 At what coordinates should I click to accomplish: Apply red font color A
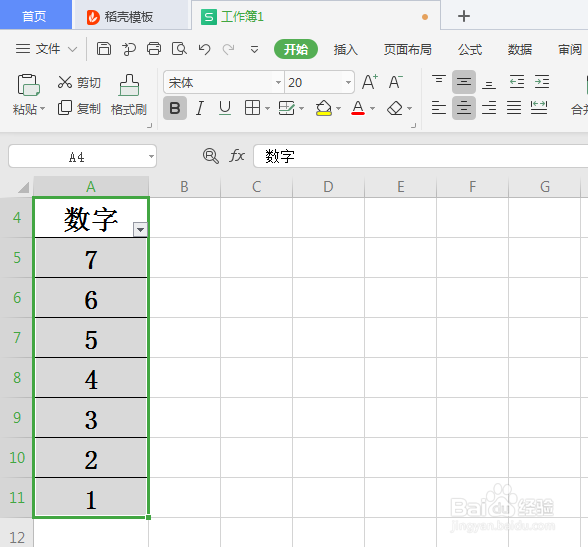358,108
